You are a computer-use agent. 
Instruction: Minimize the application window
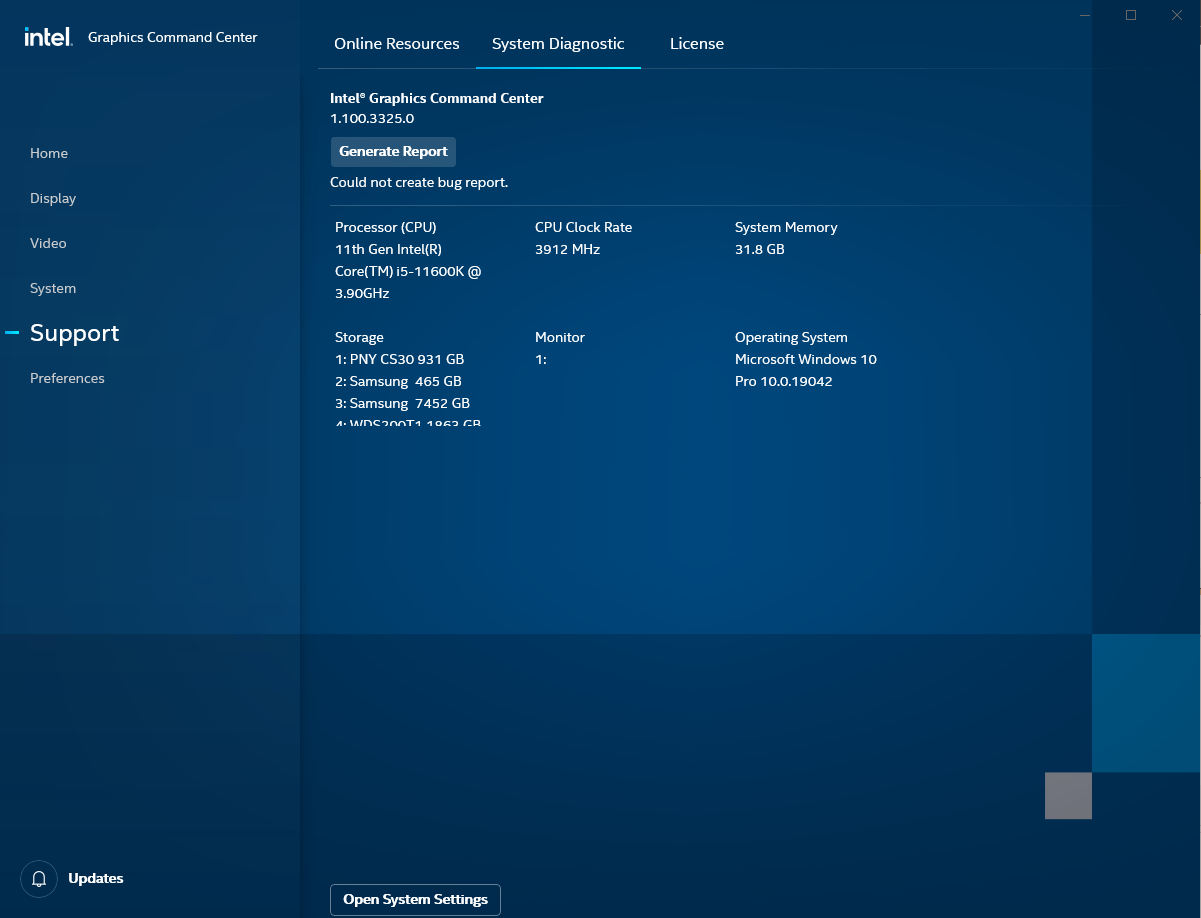[x=1084, y=15]
